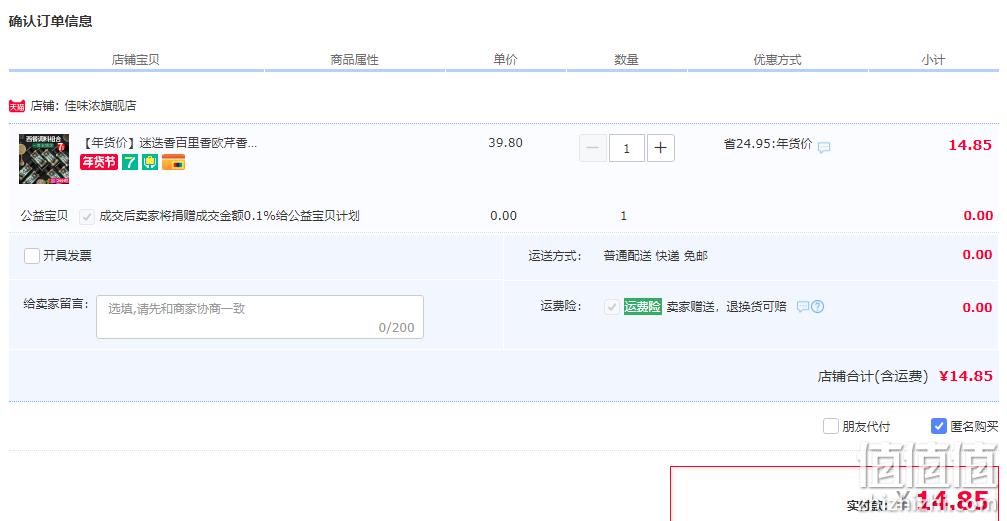Open the discount comment bubble next to 年货价
Viewport: 1007px width, 521px height.
coord(824,147)
